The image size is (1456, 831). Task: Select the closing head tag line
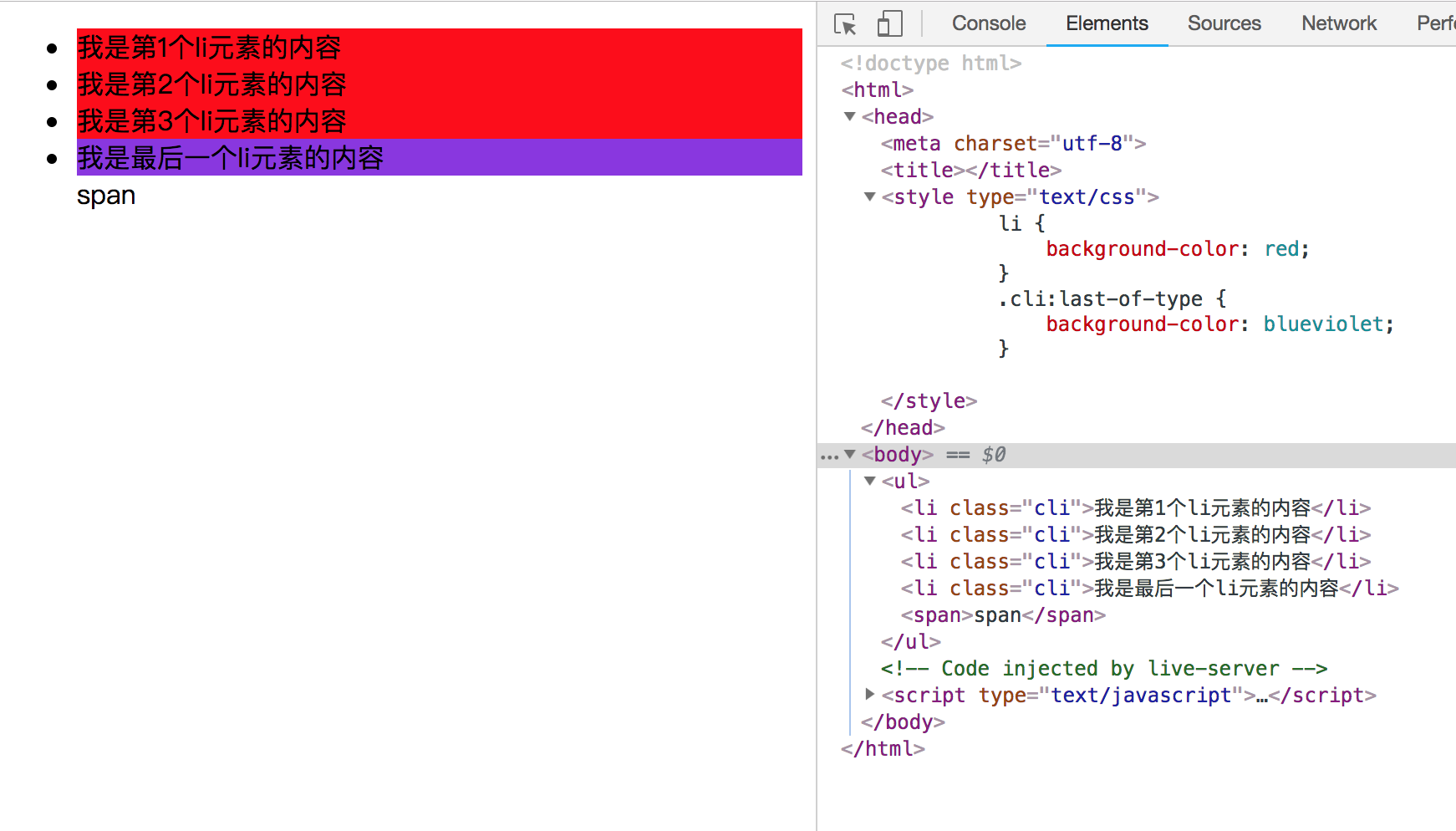click(x=904, y=428)
